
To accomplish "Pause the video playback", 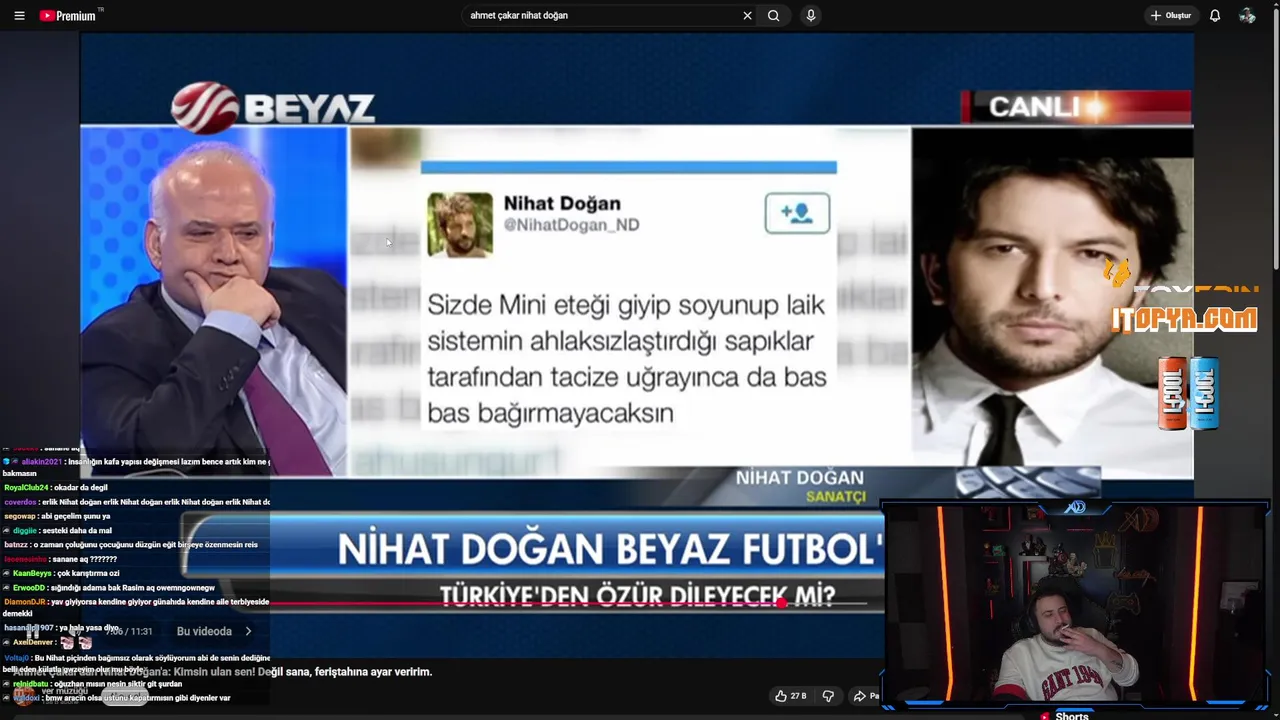I will pyautogui.click(x=33, y=632).
